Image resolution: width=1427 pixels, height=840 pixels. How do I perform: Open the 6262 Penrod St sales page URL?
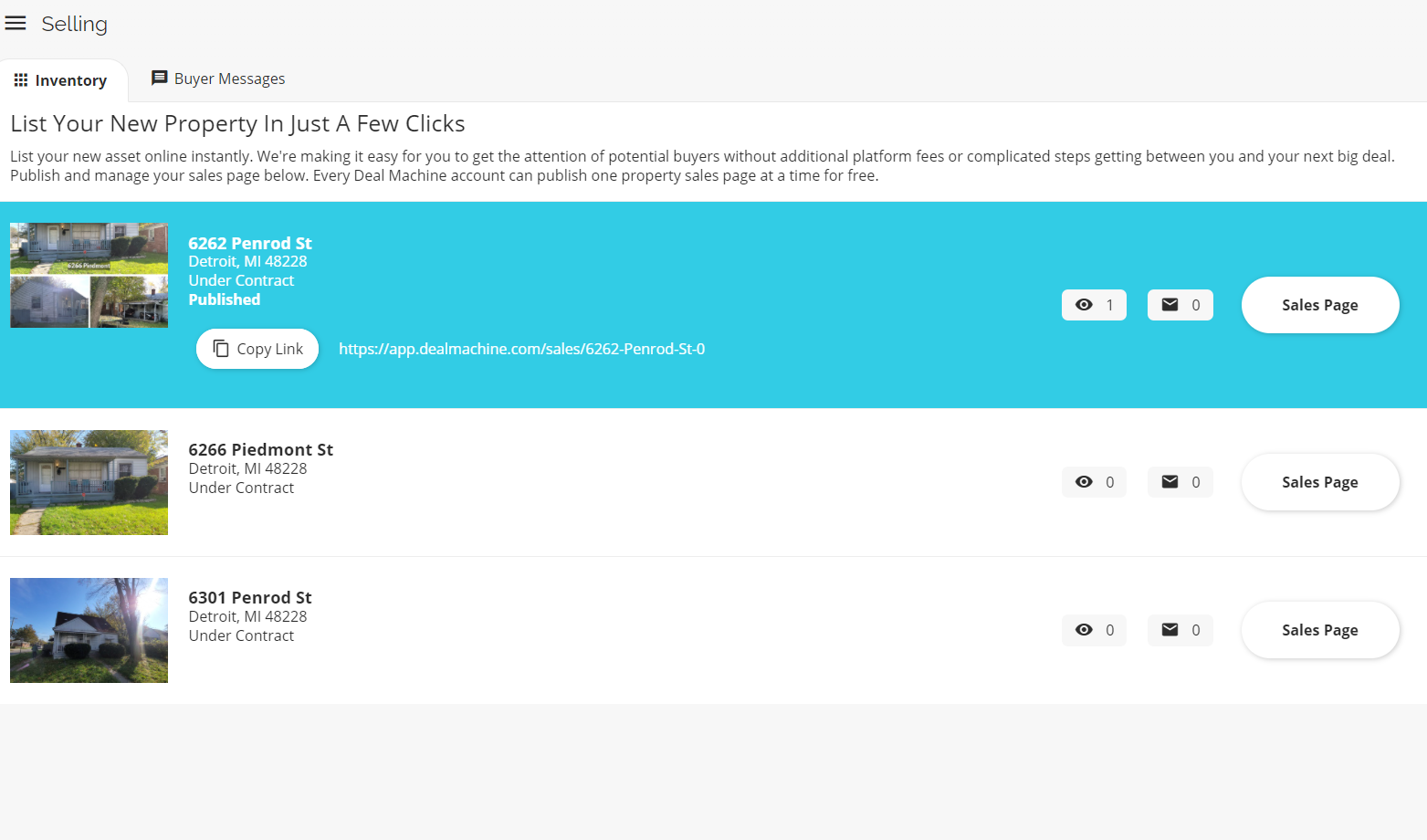[521, 349]
